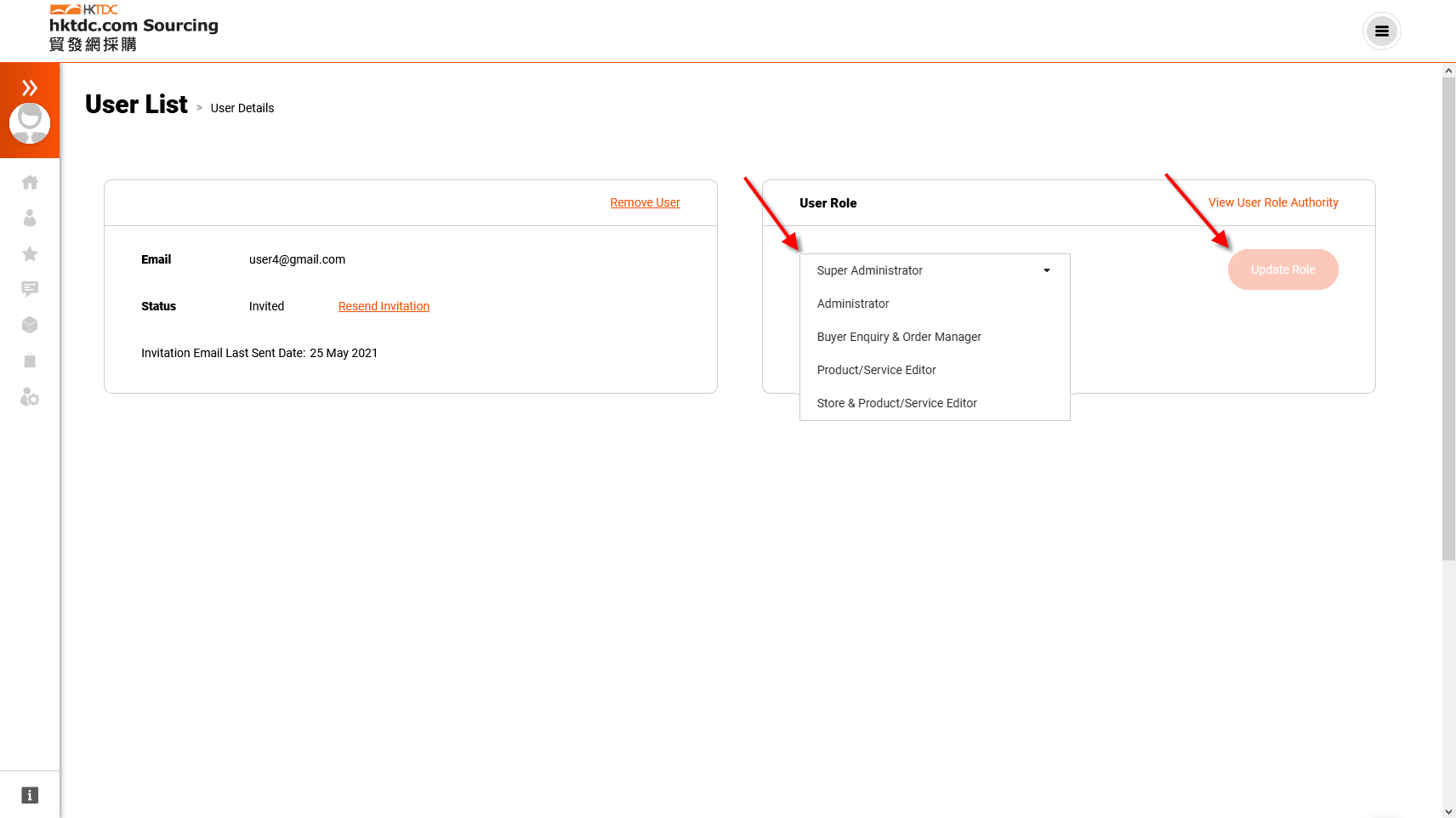Open the info icon at sidebar bottom
The height and width of the screenshot is (818, 1456).
click(x=30, y=795)
